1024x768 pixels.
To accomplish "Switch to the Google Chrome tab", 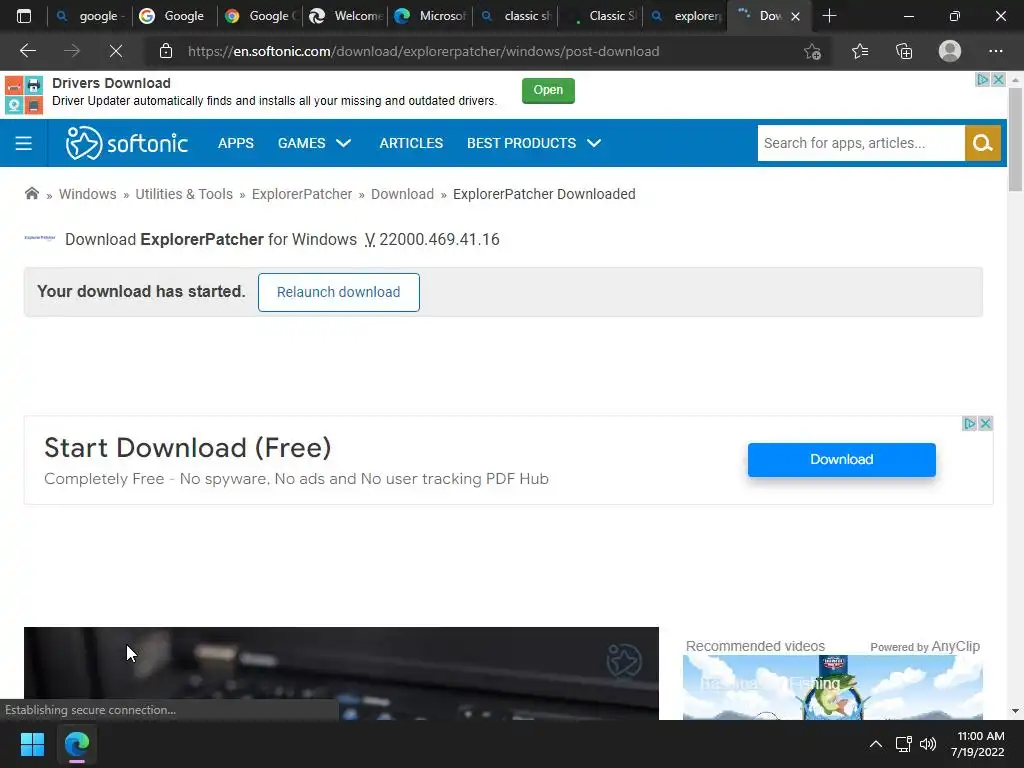I will [x=259, y=16].
